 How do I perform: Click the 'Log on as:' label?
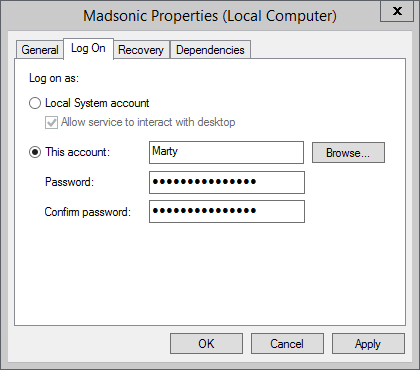(x=54, y=78)
